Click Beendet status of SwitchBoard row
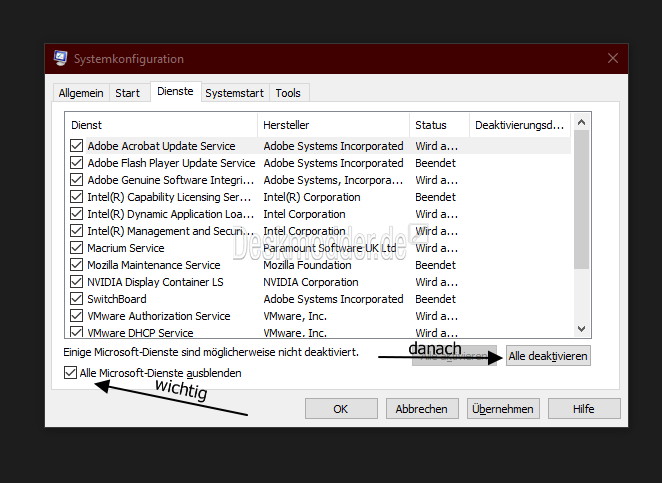The width and height of the screenshot is (662, 483). [x=435, y=299]
